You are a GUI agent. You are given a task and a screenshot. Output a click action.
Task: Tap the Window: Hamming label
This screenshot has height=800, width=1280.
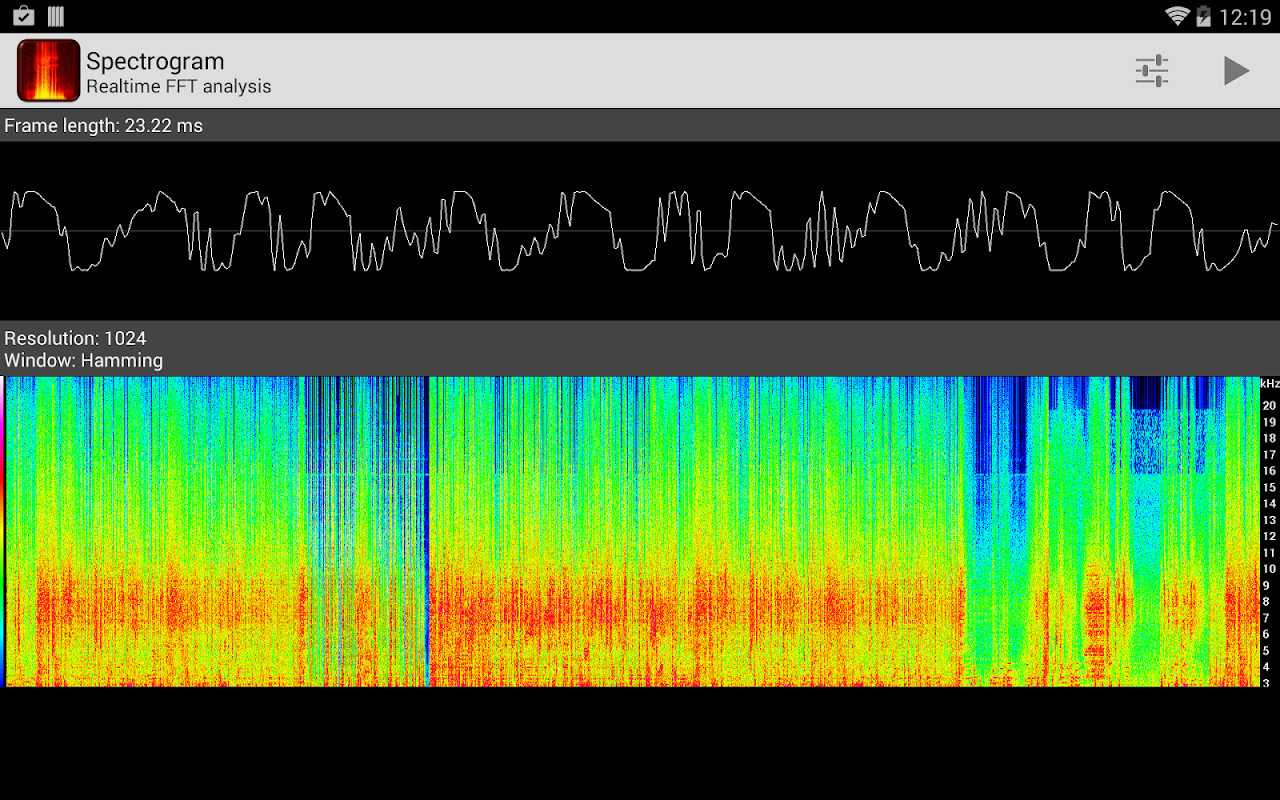tap(83, 360)
